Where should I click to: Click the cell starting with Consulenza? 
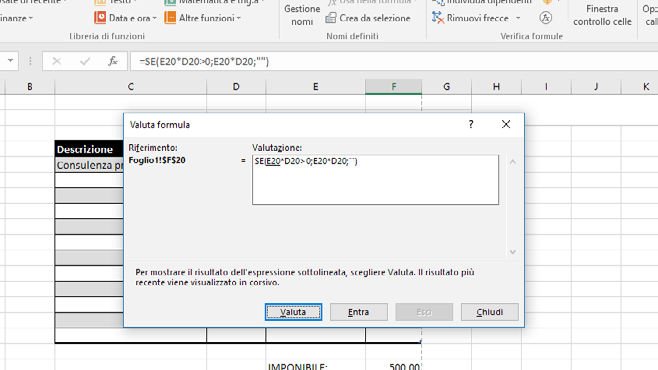[89, 165]
